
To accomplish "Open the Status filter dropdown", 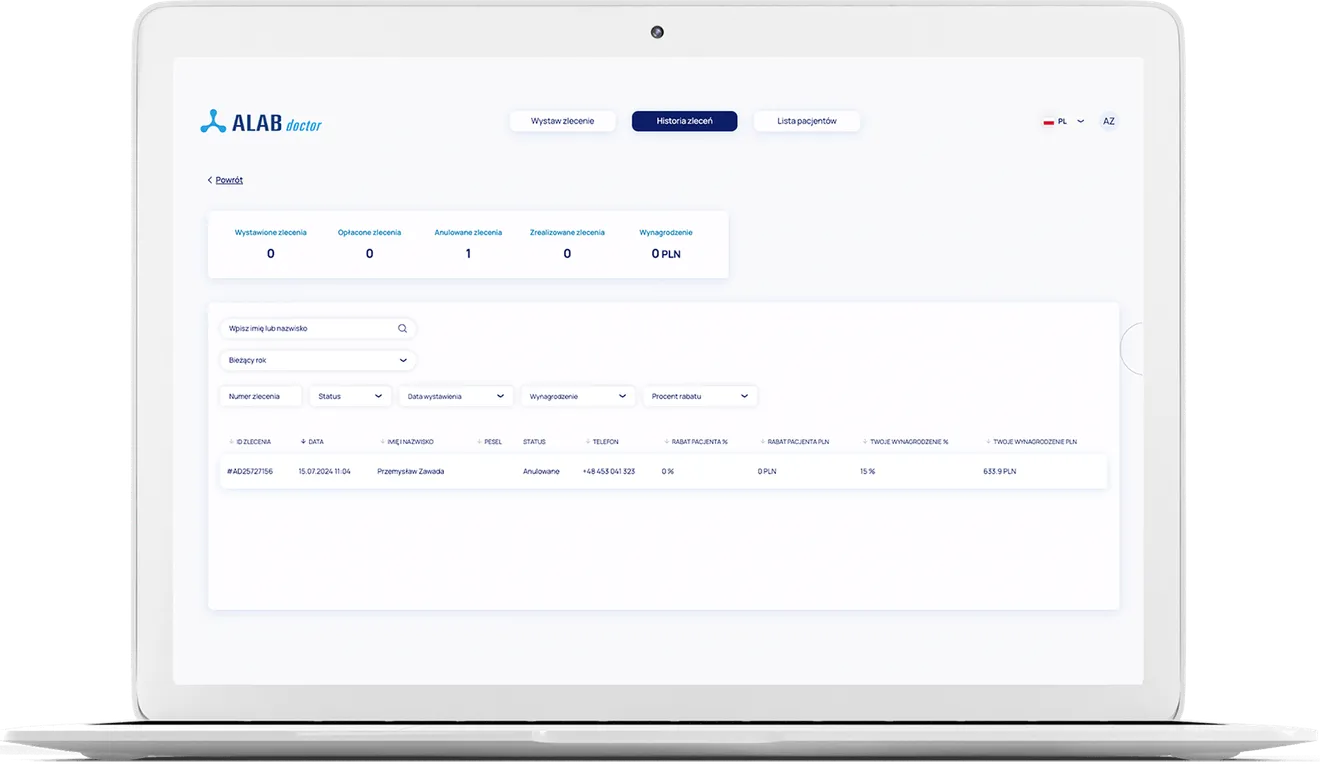I will [x=349, y=396].
